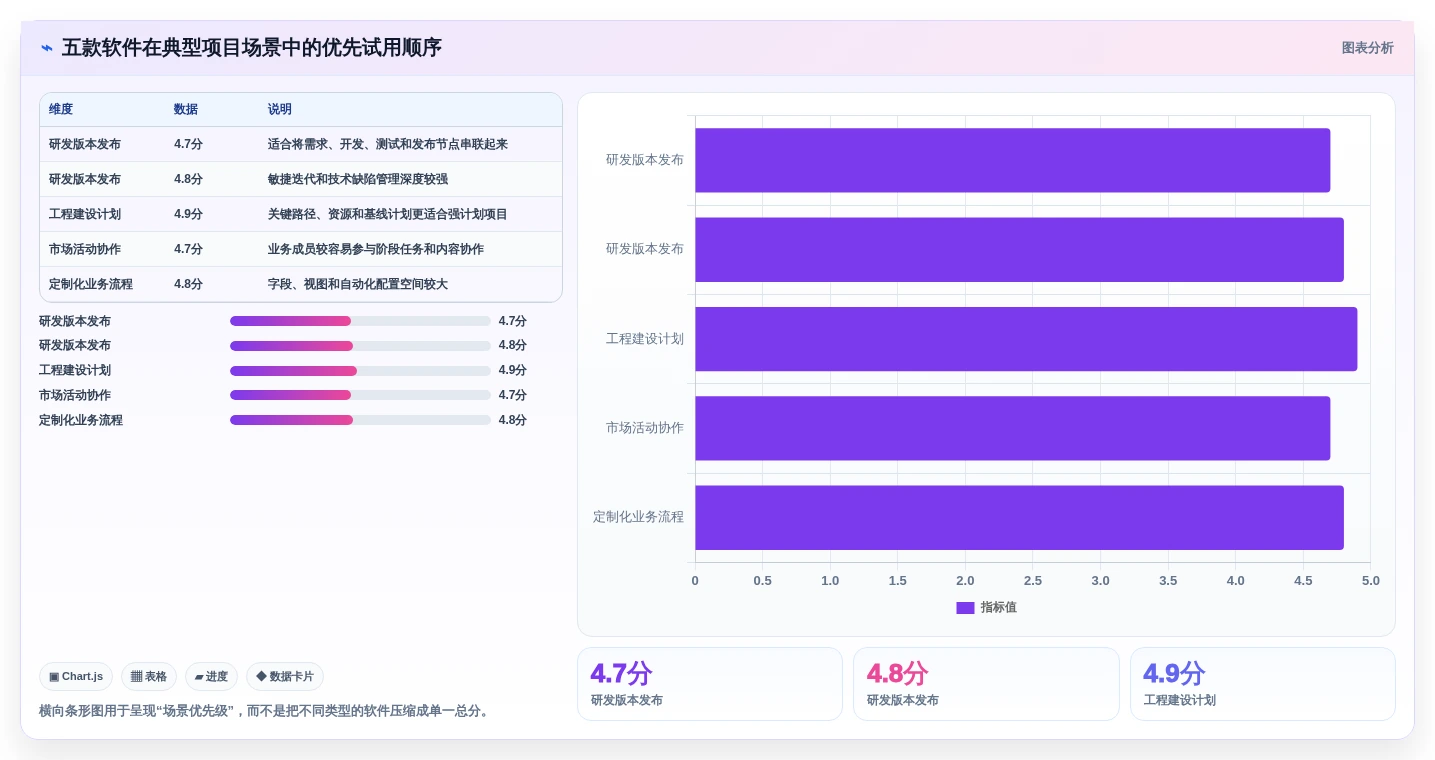Click the 指标值 legend label text
1435x760 pixels.
998,607
